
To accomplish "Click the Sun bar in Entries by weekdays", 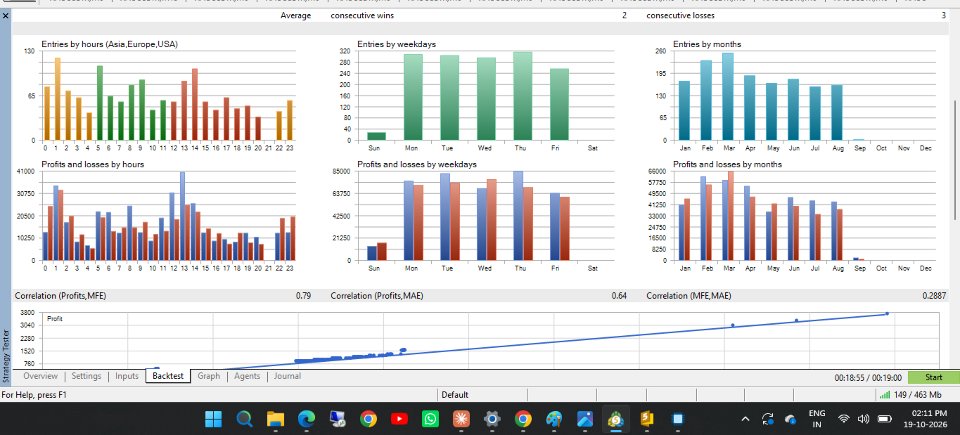I will 376,137.
